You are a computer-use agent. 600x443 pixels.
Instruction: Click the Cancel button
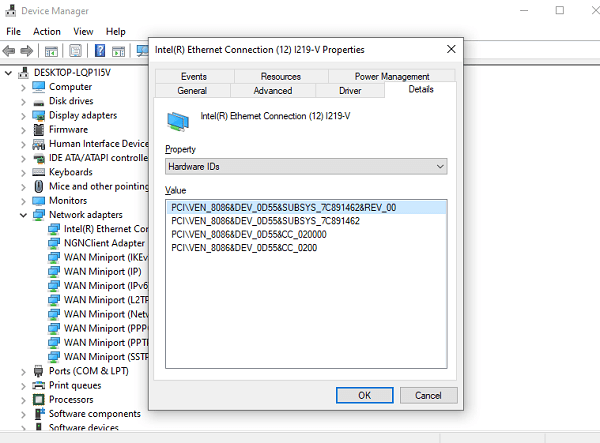[429, 395]
